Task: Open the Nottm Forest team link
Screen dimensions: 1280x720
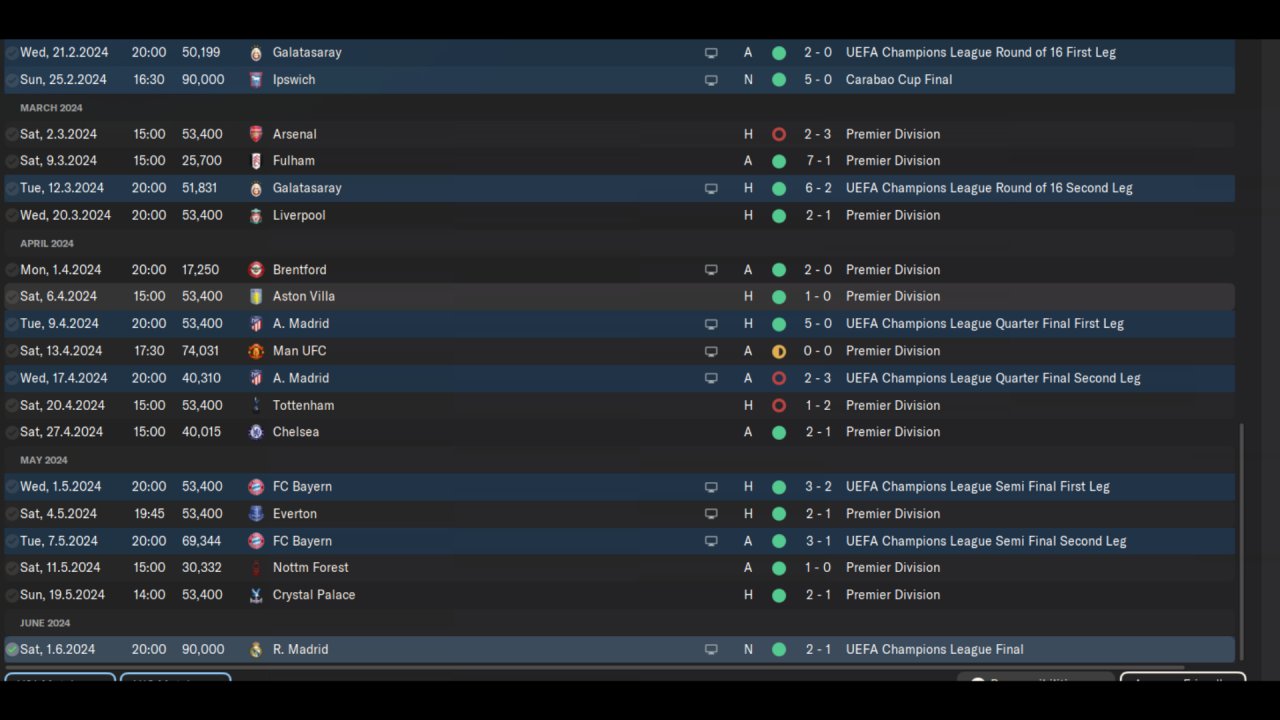Action: tap(311, 567)
